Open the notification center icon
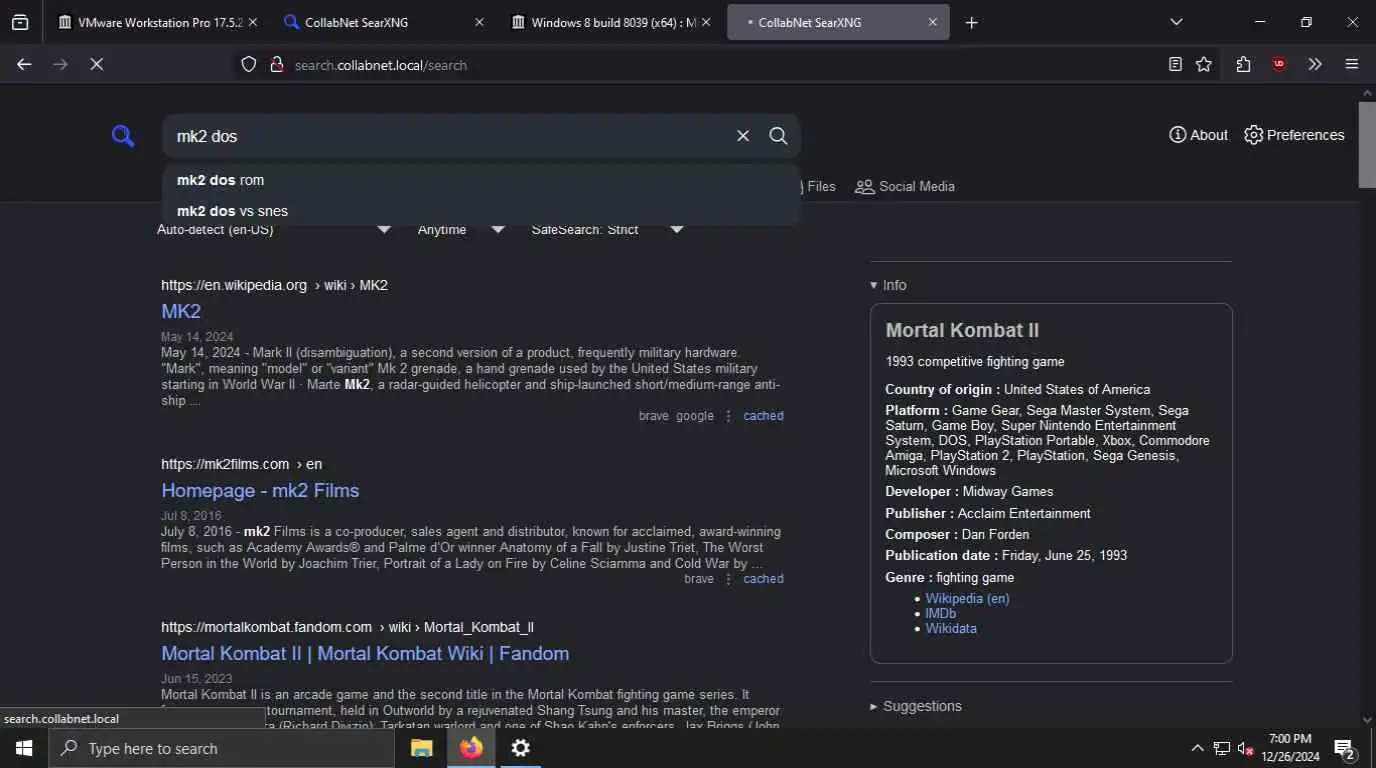The height and width of the screenshot is (768, 1376). 1344,748
